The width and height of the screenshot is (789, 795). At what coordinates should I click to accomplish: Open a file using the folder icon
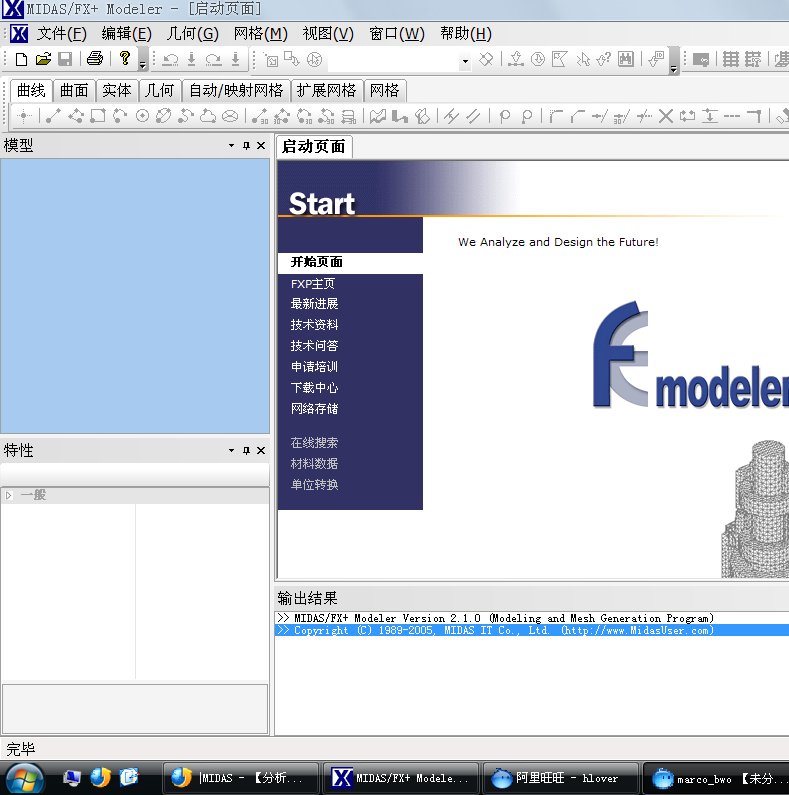[44, 59]
